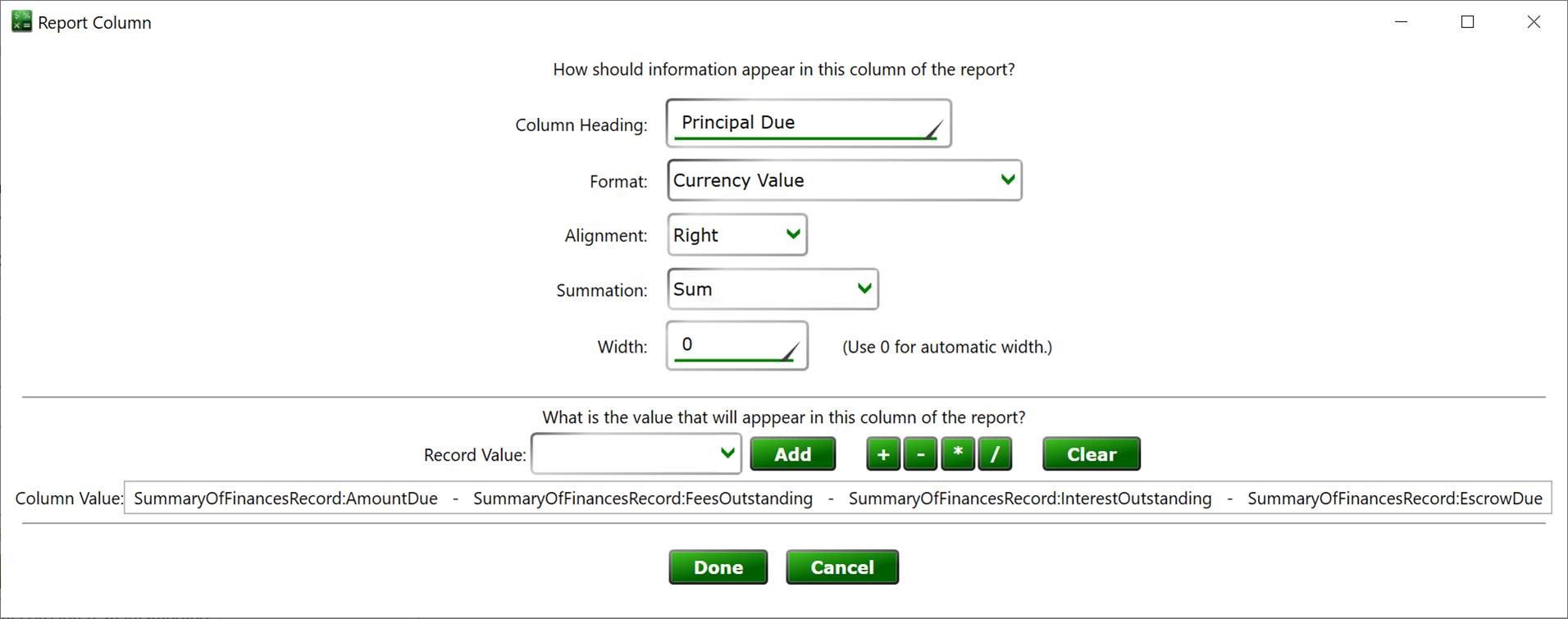
Task: Click the Report Column app icon
Action: 22,21
